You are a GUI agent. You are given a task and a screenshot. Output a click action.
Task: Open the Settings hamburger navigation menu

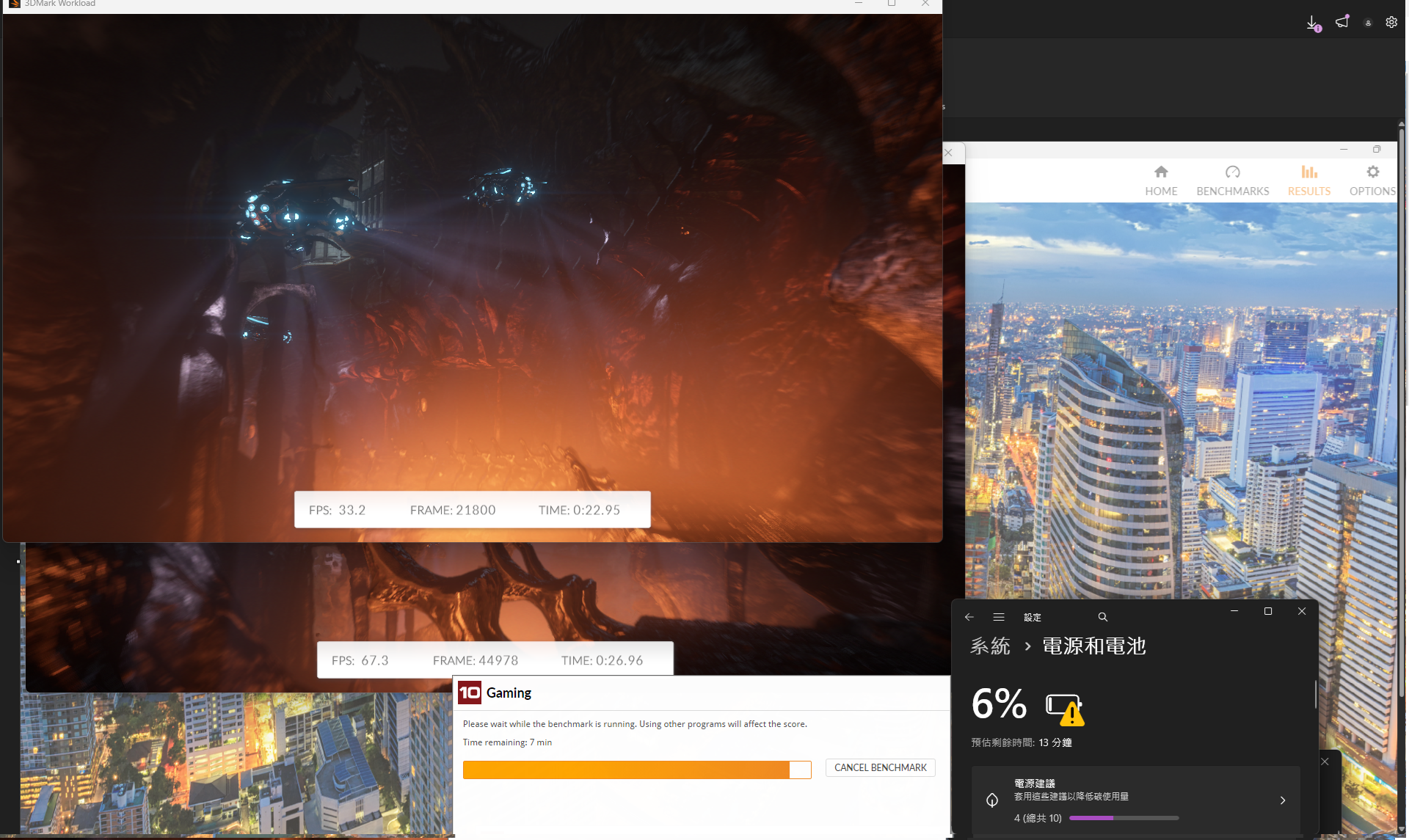[999, 617]
